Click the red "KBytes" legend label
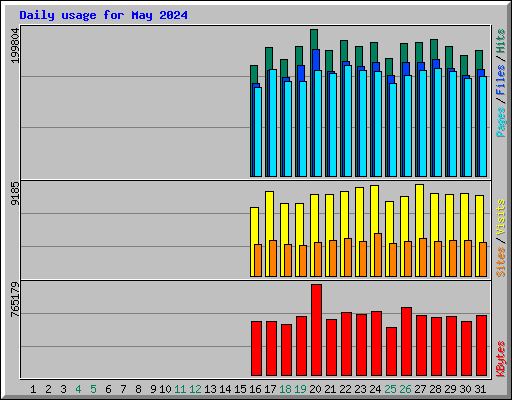The width and height of the screenshot is (512, 400). 501,359
